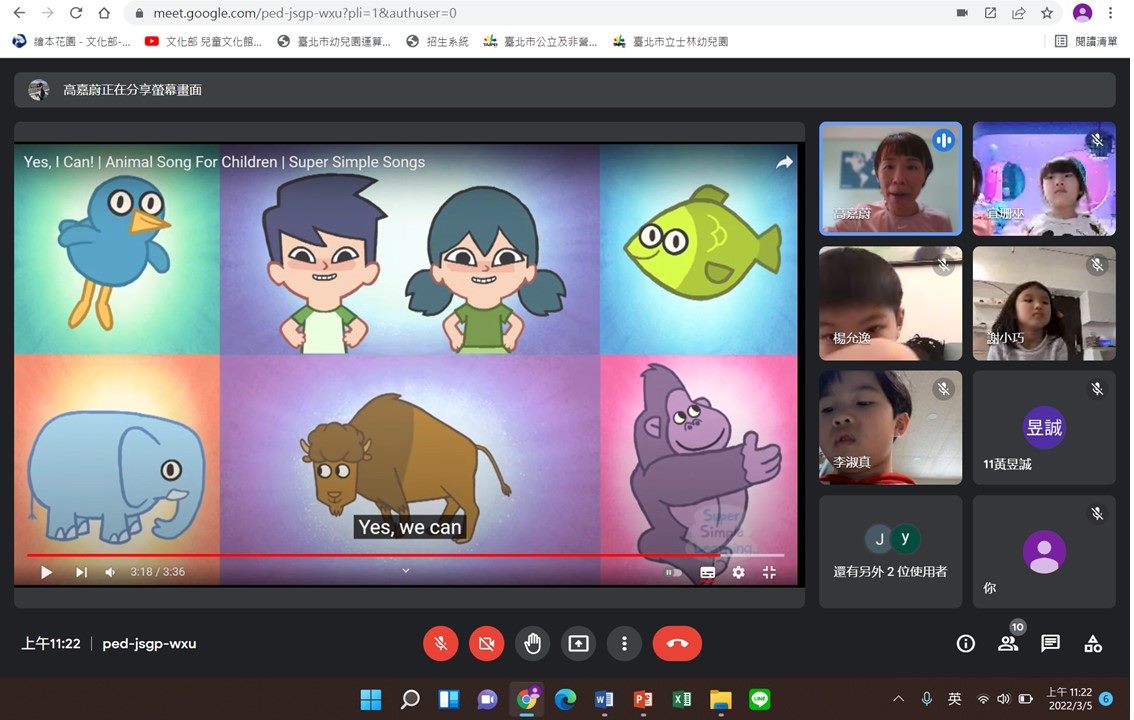Screen dimensions: 1134x720
Task: Turn on the camera in Meet
Action: pyautogui.click(x=486, y=643)
